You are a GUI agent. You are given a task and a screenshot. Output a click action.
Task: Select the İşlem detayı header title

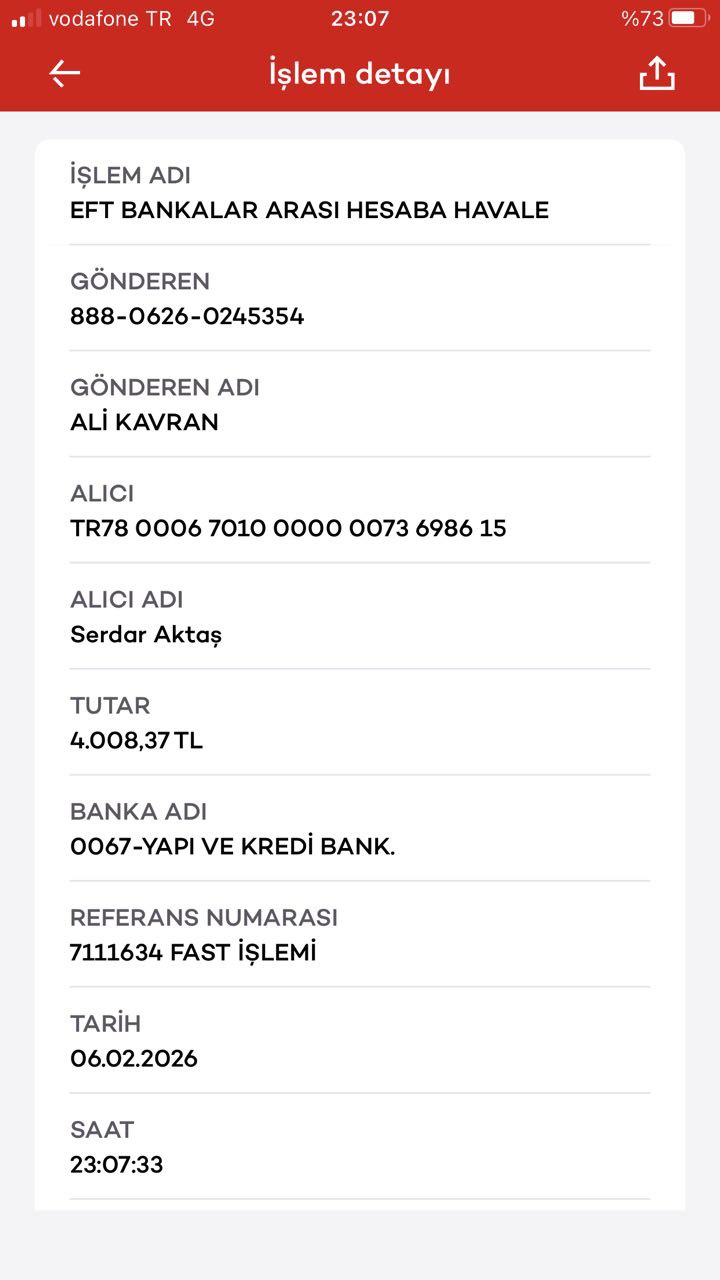point(359,75)
